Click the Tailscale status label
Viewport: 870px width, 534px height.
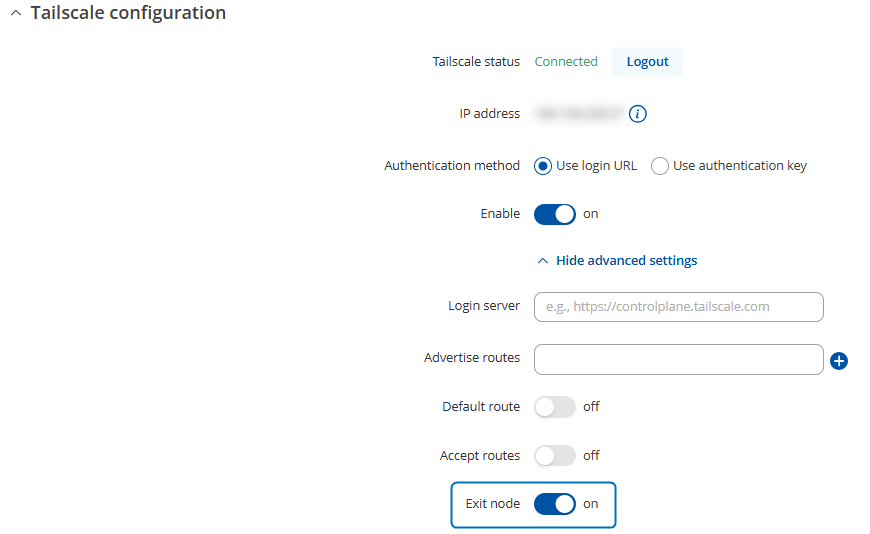coord(476,62)
